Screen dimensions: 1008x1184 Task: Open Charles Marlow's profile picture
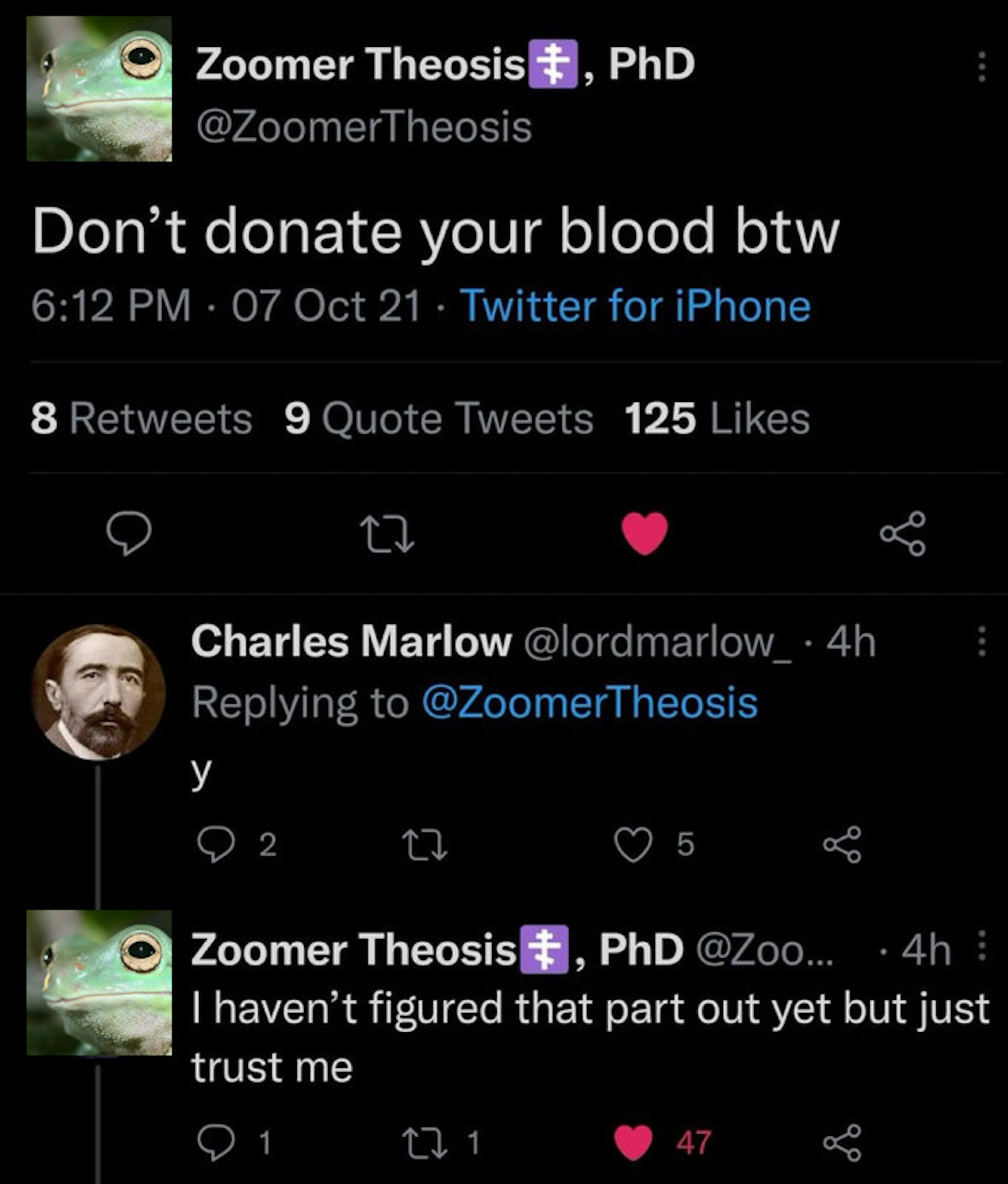(x=98, y=692)
